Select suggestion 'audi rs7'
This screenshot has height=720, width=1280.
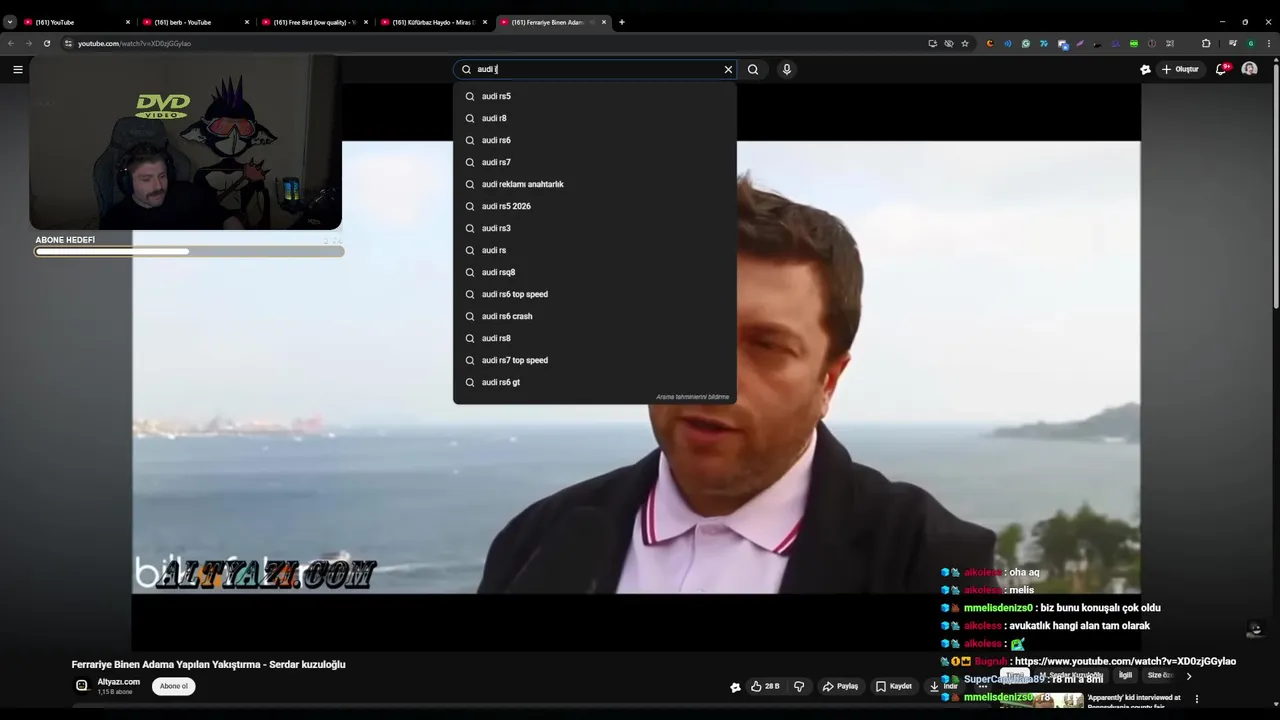[595, 162]
